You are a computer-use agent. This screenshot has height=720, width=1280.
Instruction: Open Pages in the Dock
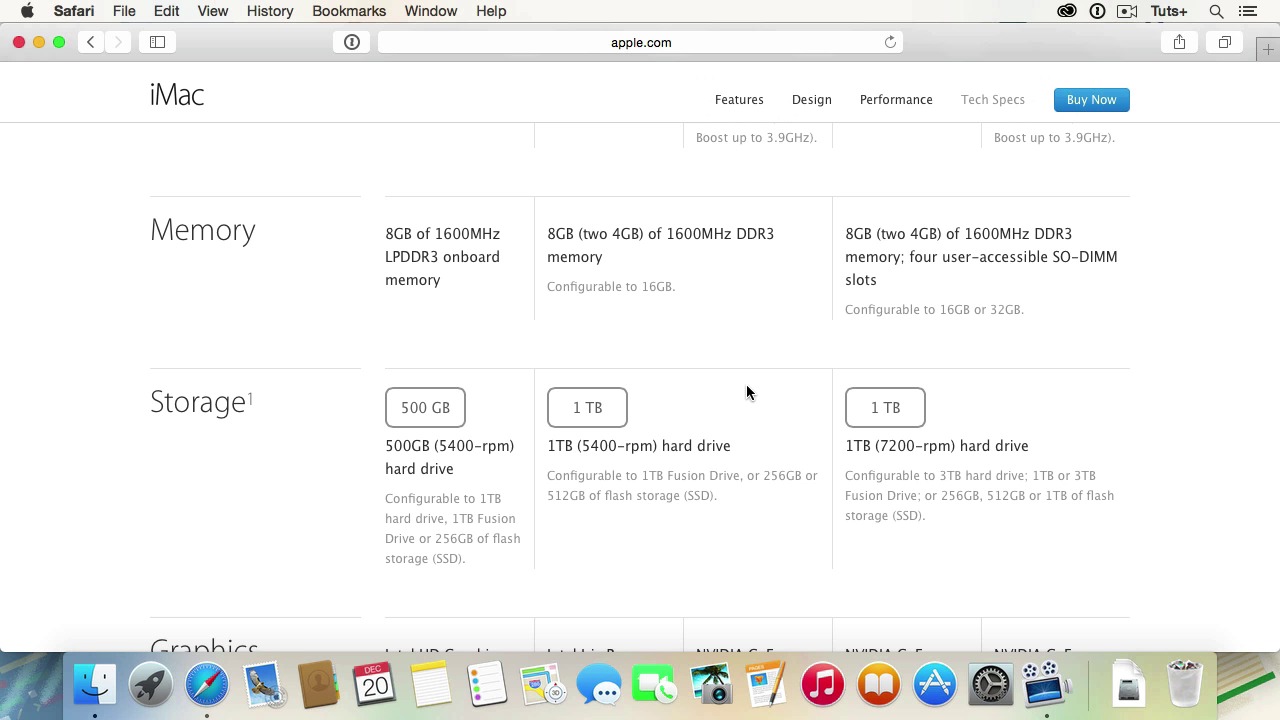click(767, 685)
